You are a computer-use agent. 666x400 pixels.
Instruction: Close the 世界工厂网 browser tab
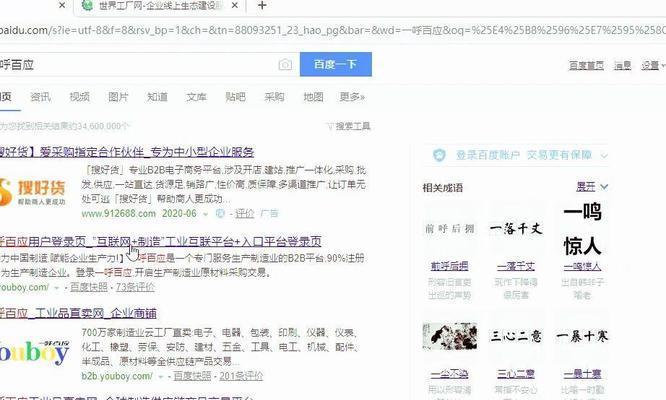pos(235,6)
